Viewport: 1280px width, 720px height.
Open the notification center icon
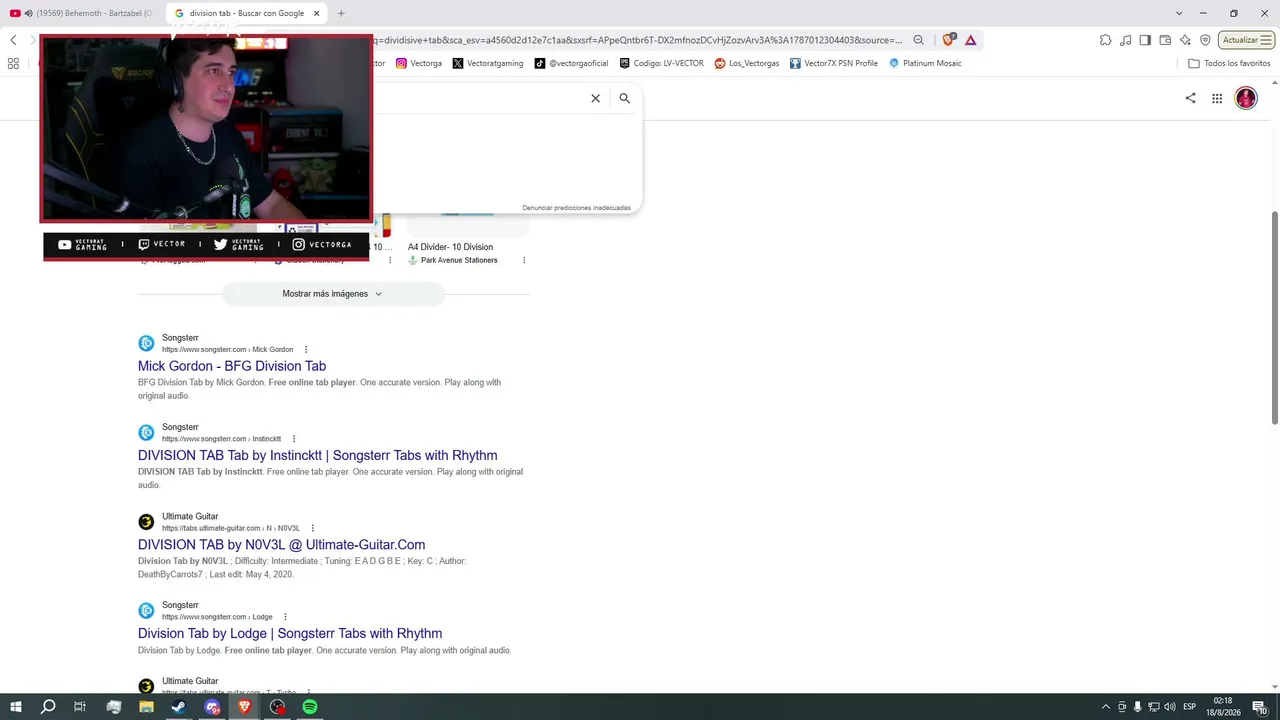(x=1259, y=707)
